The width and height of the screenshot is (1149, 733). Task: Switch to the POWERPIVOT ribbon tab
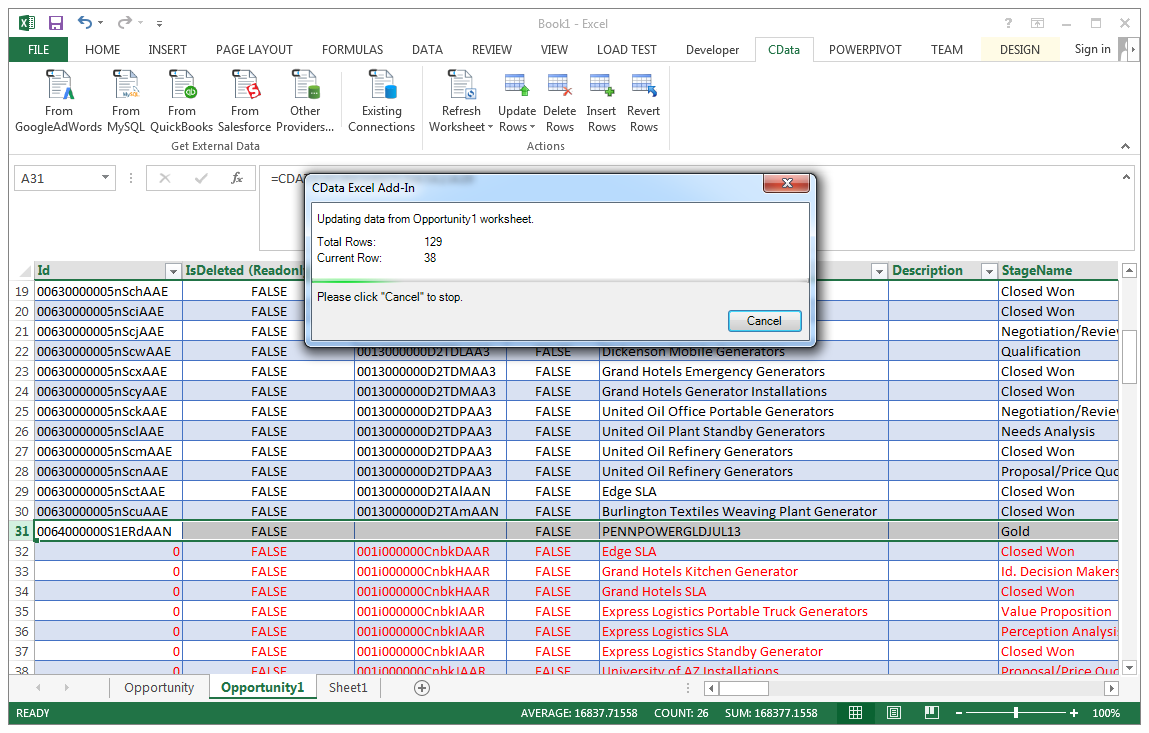pyautogui.click(x=865, y=50)
